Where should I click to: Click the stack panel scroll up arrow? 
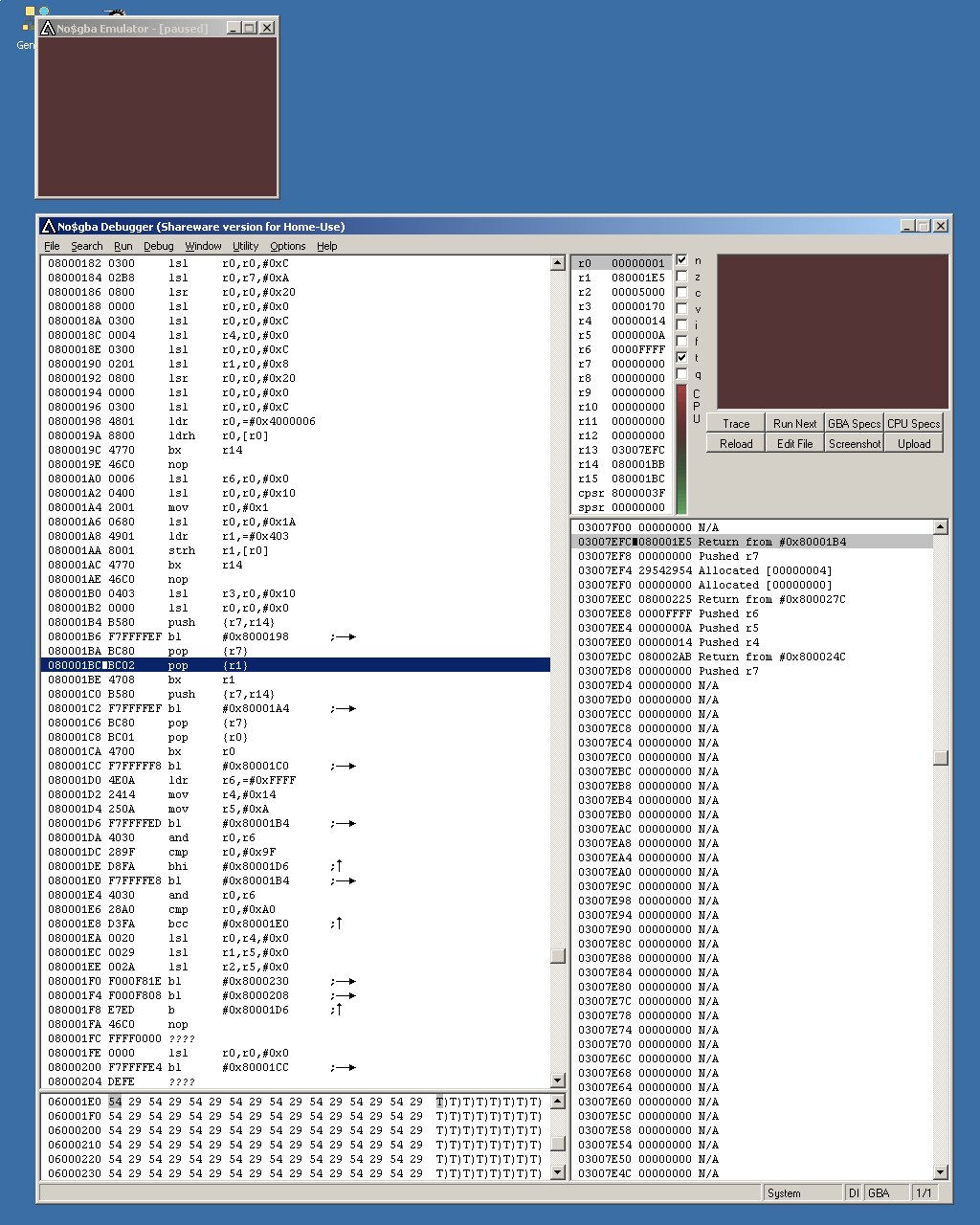coord(941,527)
